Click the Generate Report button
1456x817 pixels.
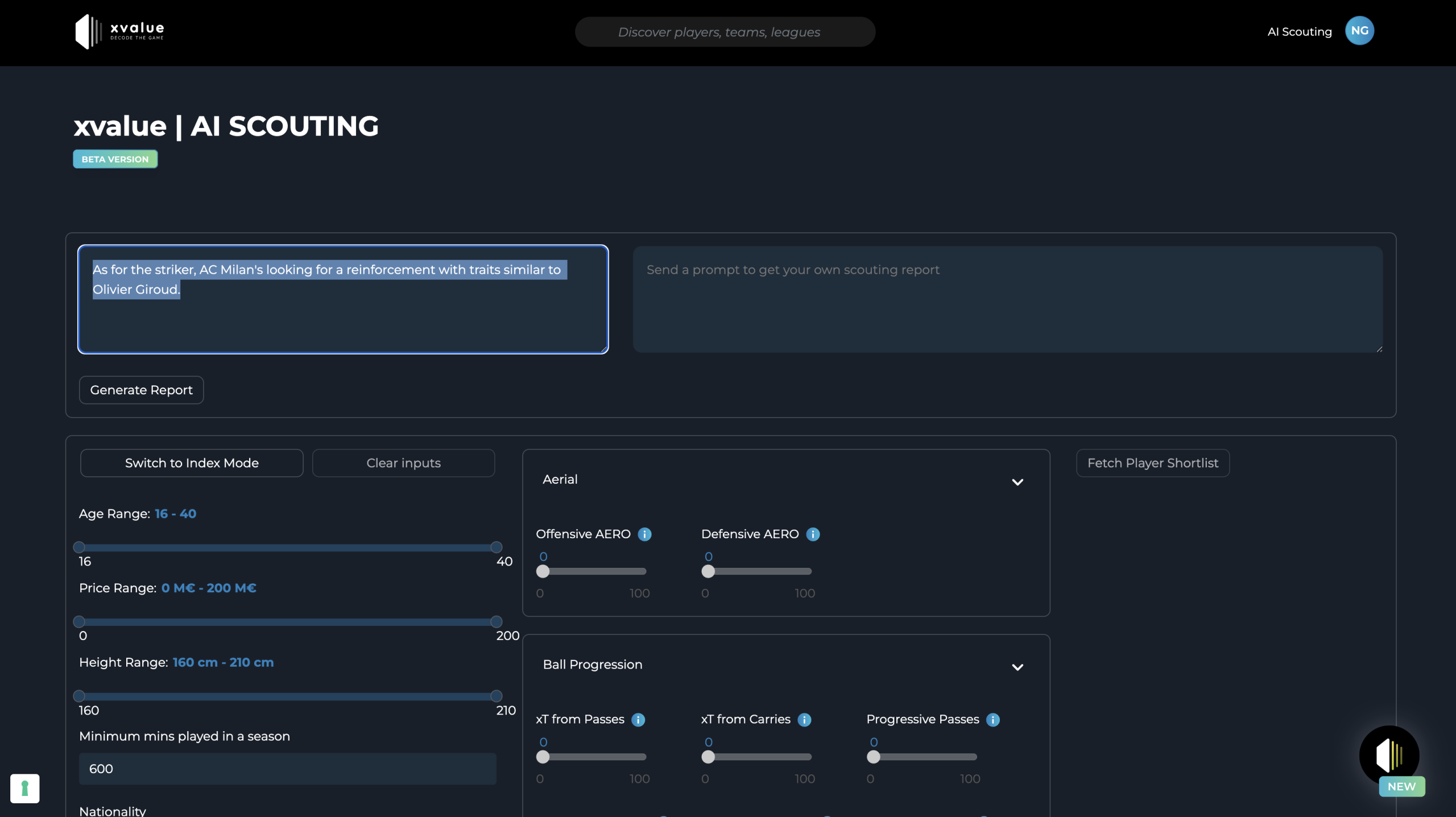141,390
